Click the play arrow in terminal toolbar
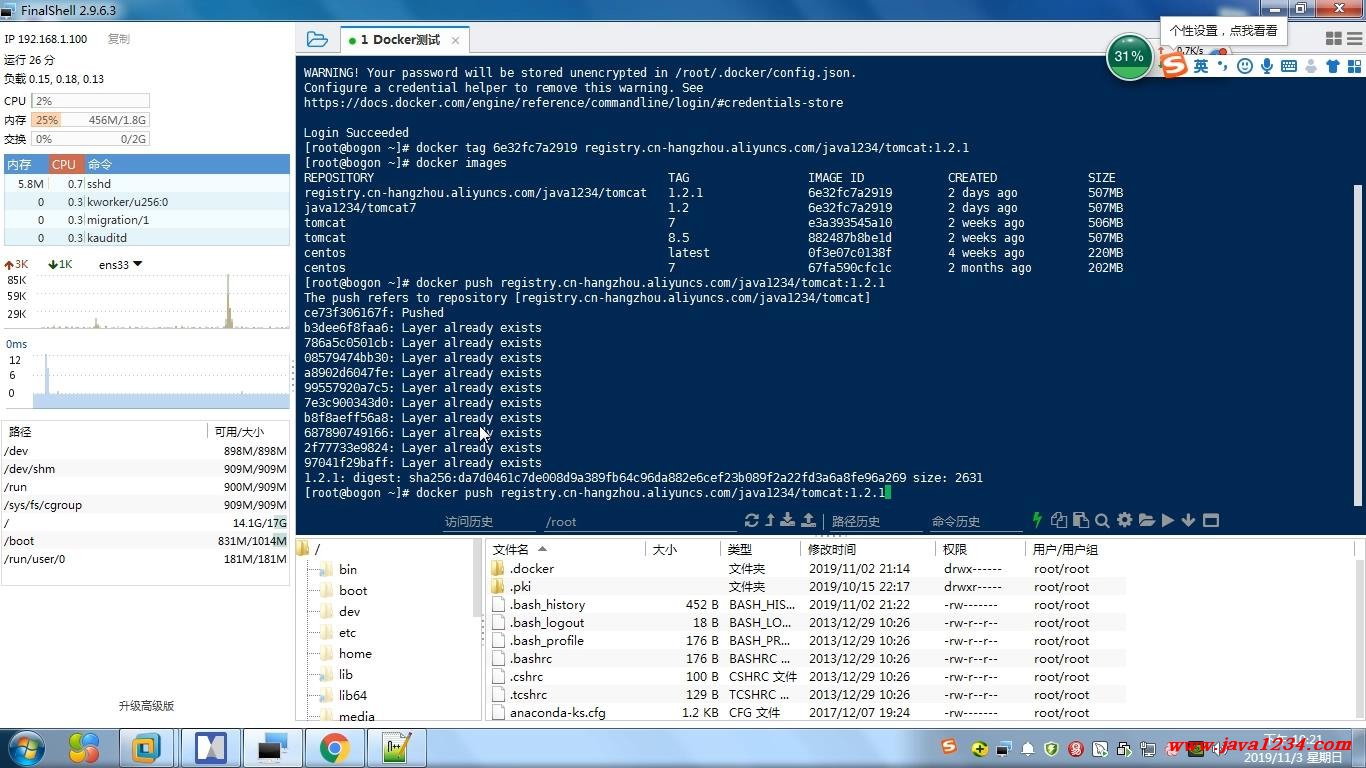 pos(1167,520)
